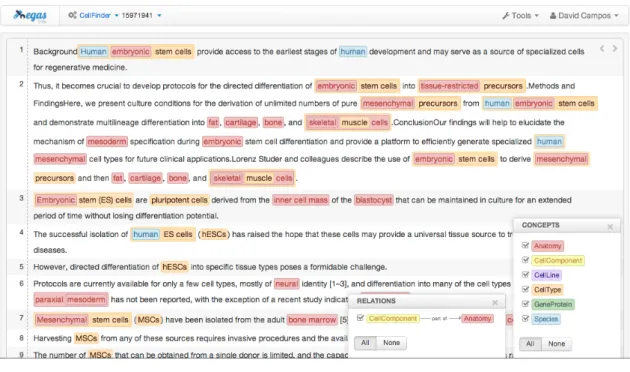Open the David Campos account menu
Viewport: 630px width, 372px height.
point(584,16)
